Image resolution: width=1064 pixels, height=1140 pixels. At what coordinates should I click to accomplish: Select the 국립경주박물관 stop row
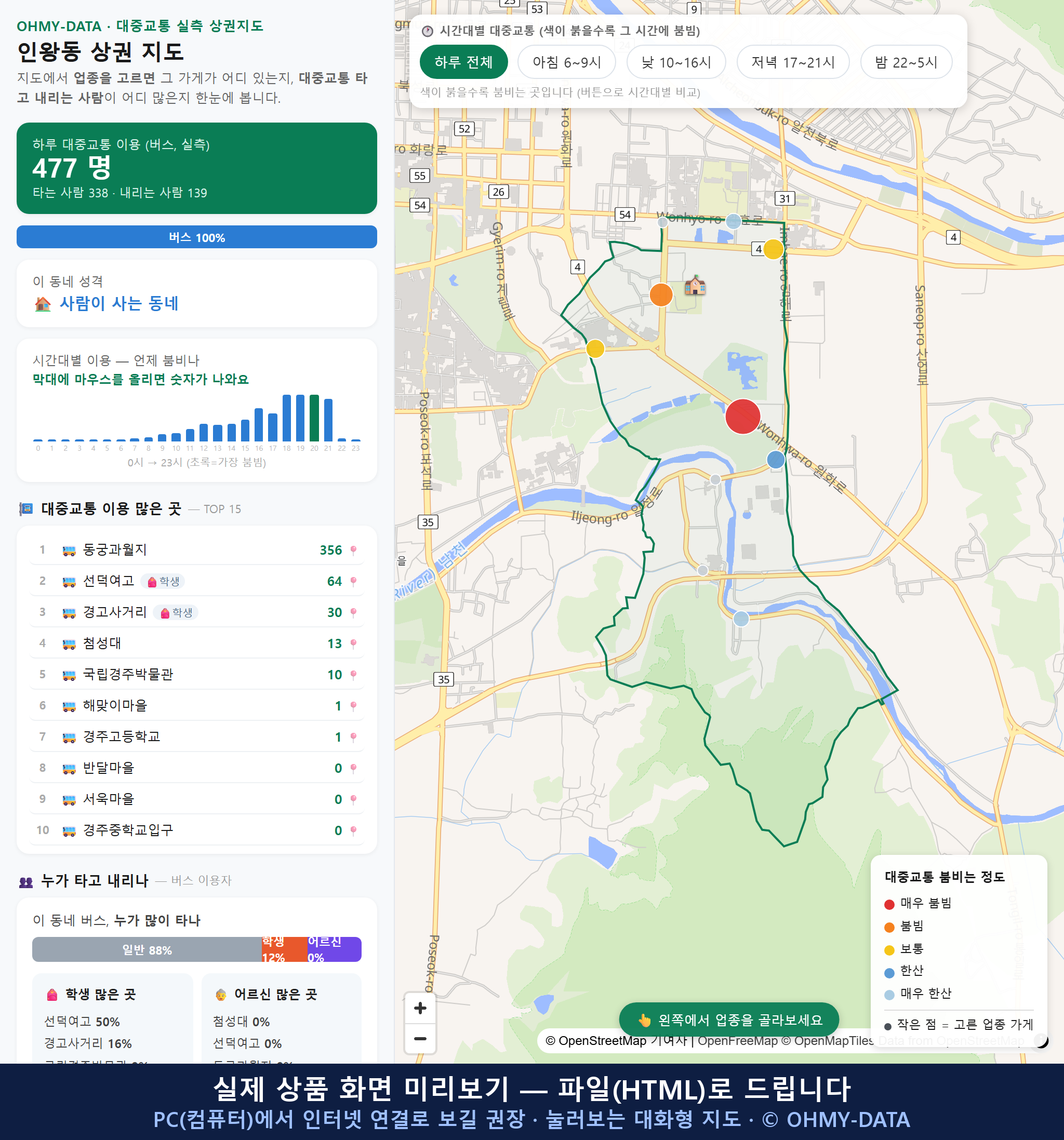(197, 674)
